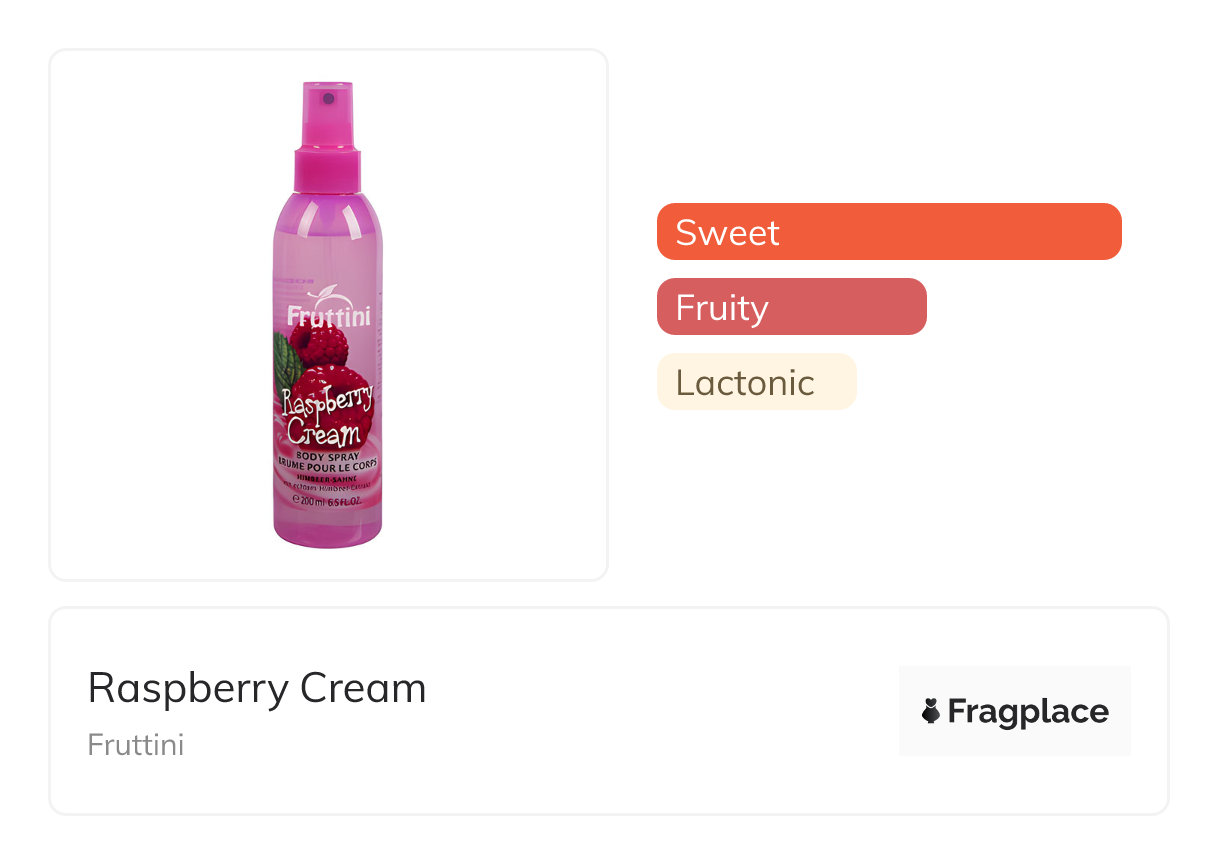This screenshot has height=864, width=1218.
Task: Select the Lactonic accord bar
Action: 757,382
